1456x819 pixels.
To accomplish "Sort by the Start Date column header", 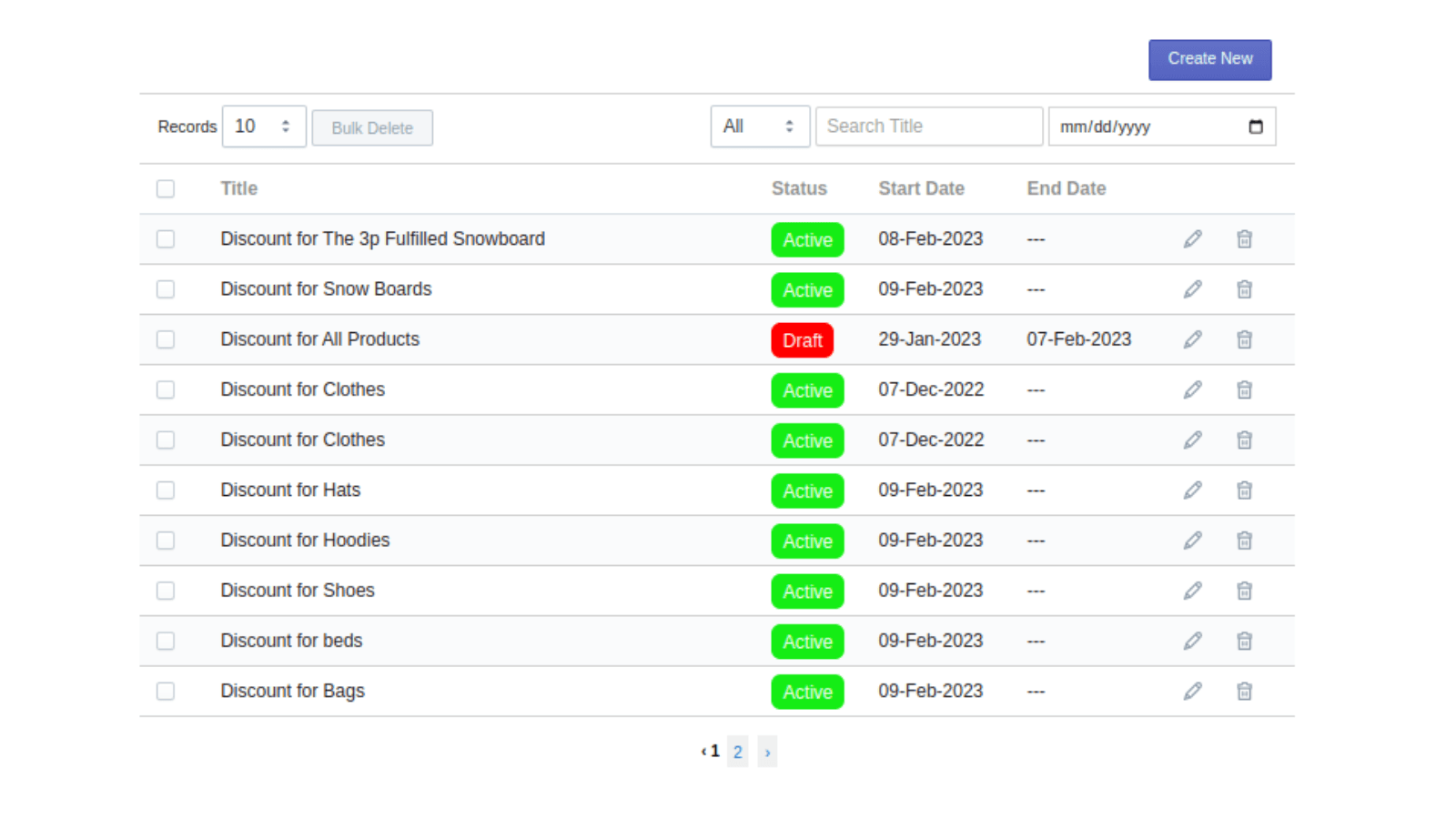I will 921,189.
